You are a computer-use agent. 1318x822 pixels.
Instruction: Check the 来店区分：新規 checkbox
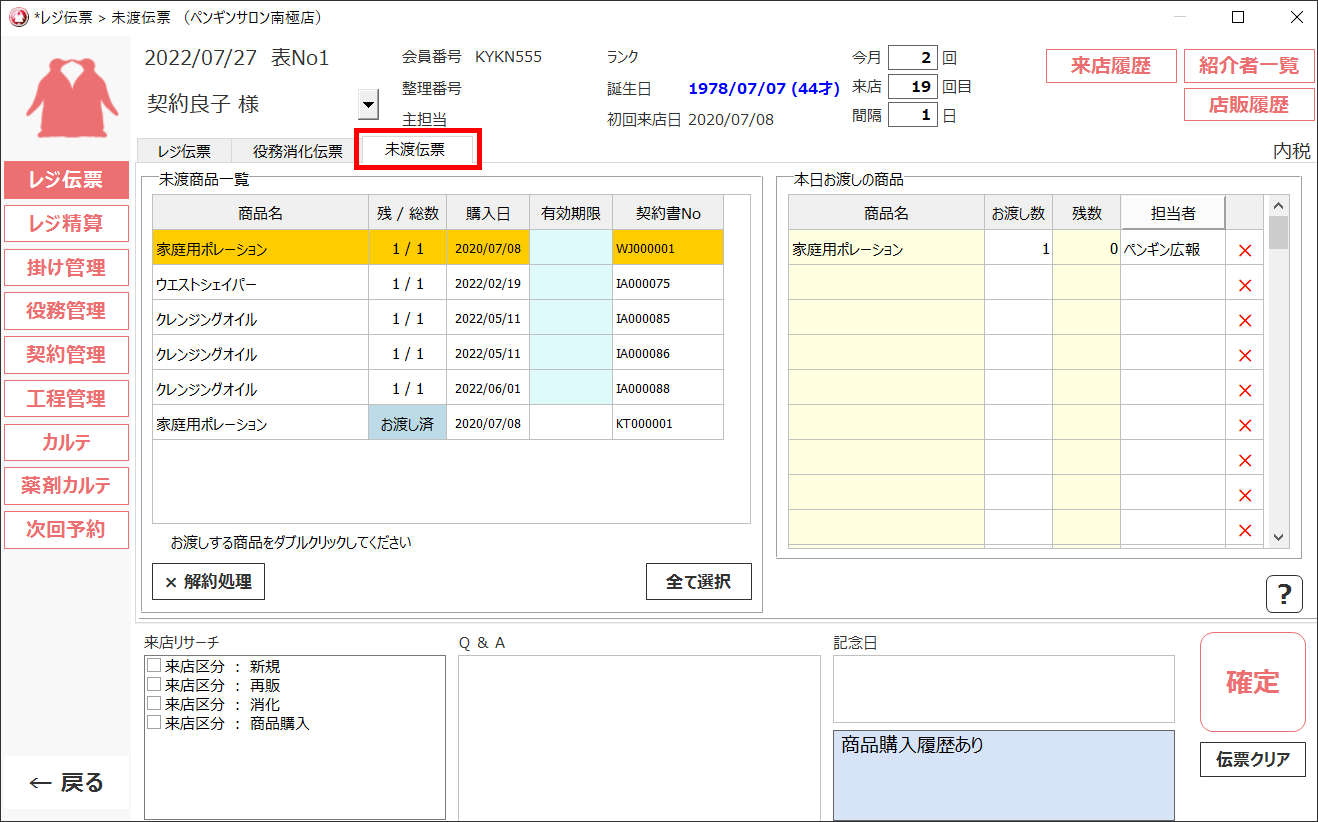pyautogui.click(x=154, y=666)
